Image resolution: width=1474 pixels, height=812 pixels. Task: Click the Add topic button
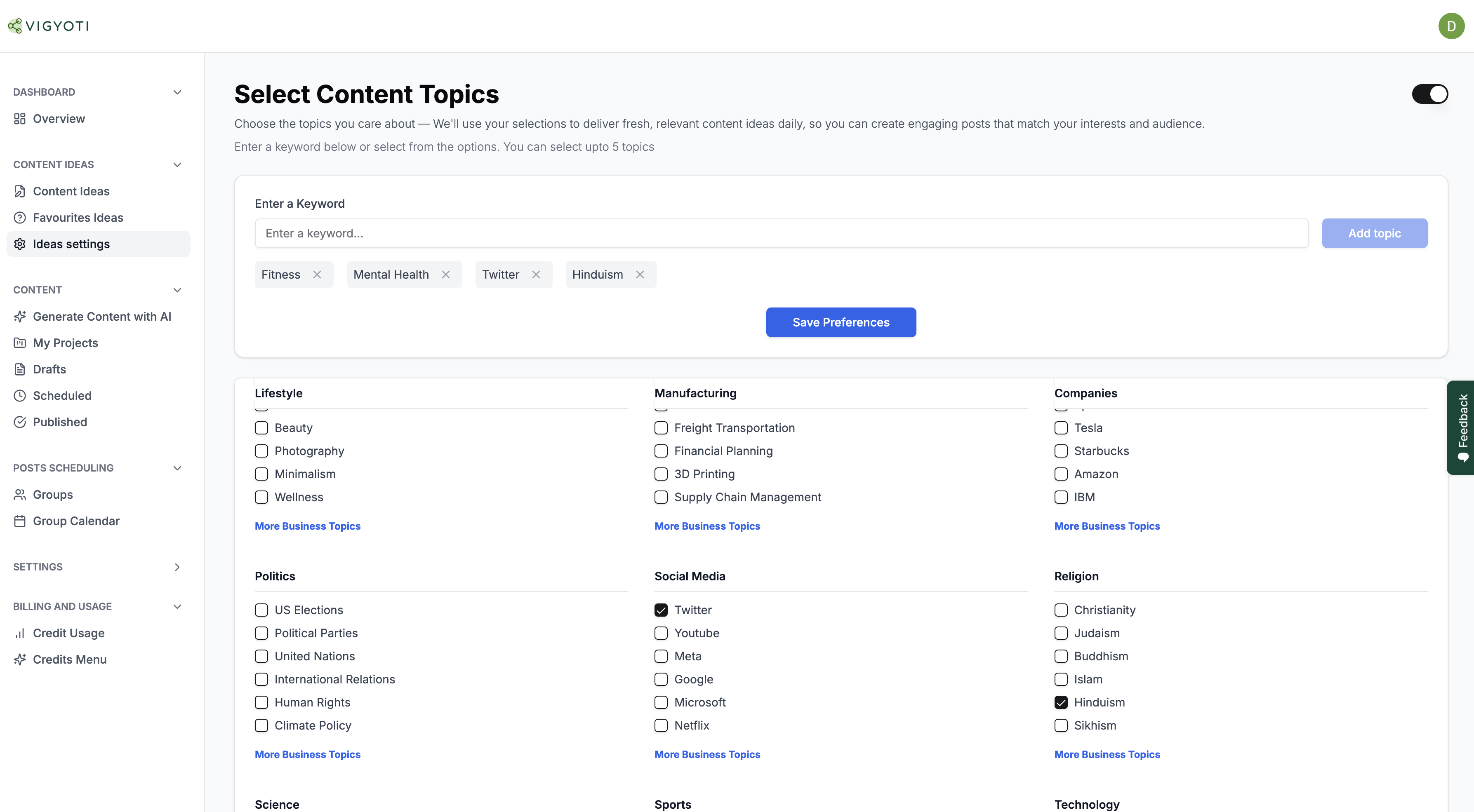(1375, 233)
